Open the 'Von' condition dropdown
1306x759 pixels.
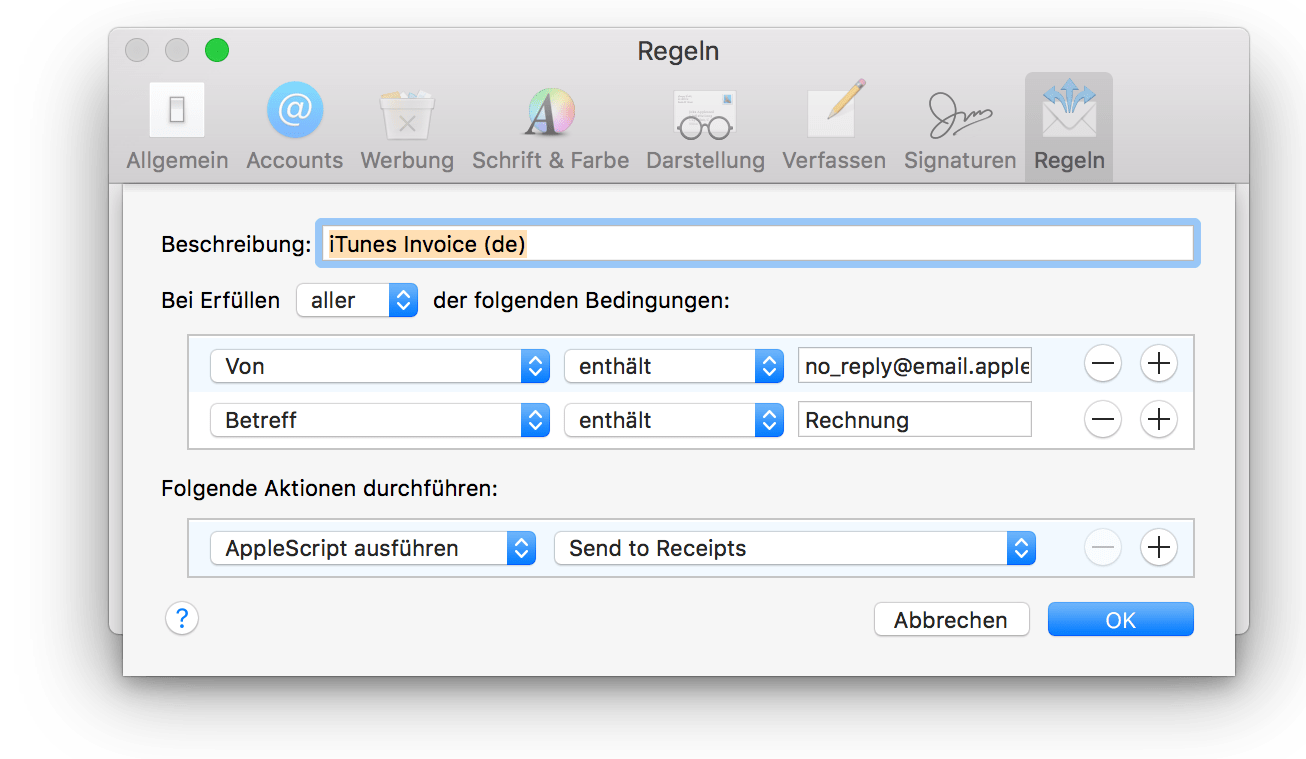pos(379,366)
